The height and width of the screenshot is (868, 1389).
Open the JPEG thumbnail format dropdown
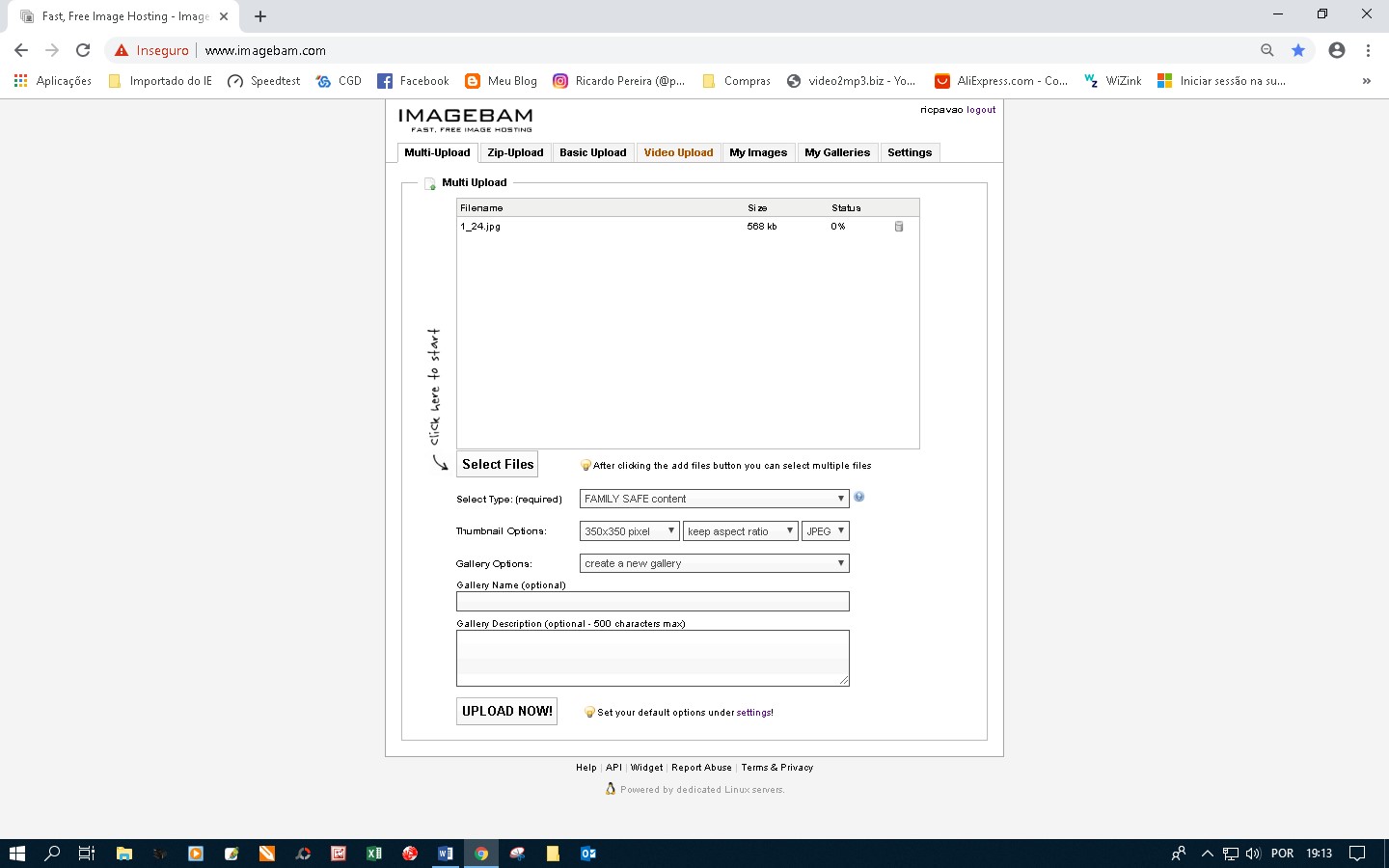point(826,531)
